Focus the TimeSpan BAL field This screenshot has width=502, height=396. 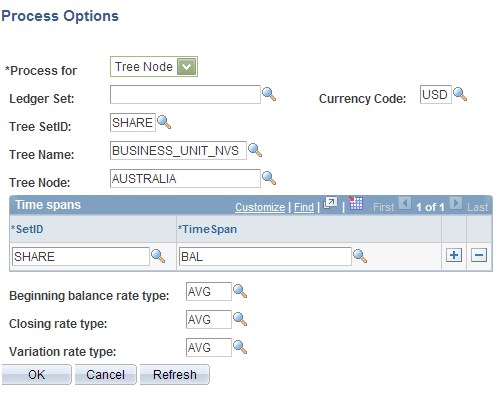click(265, 256)
